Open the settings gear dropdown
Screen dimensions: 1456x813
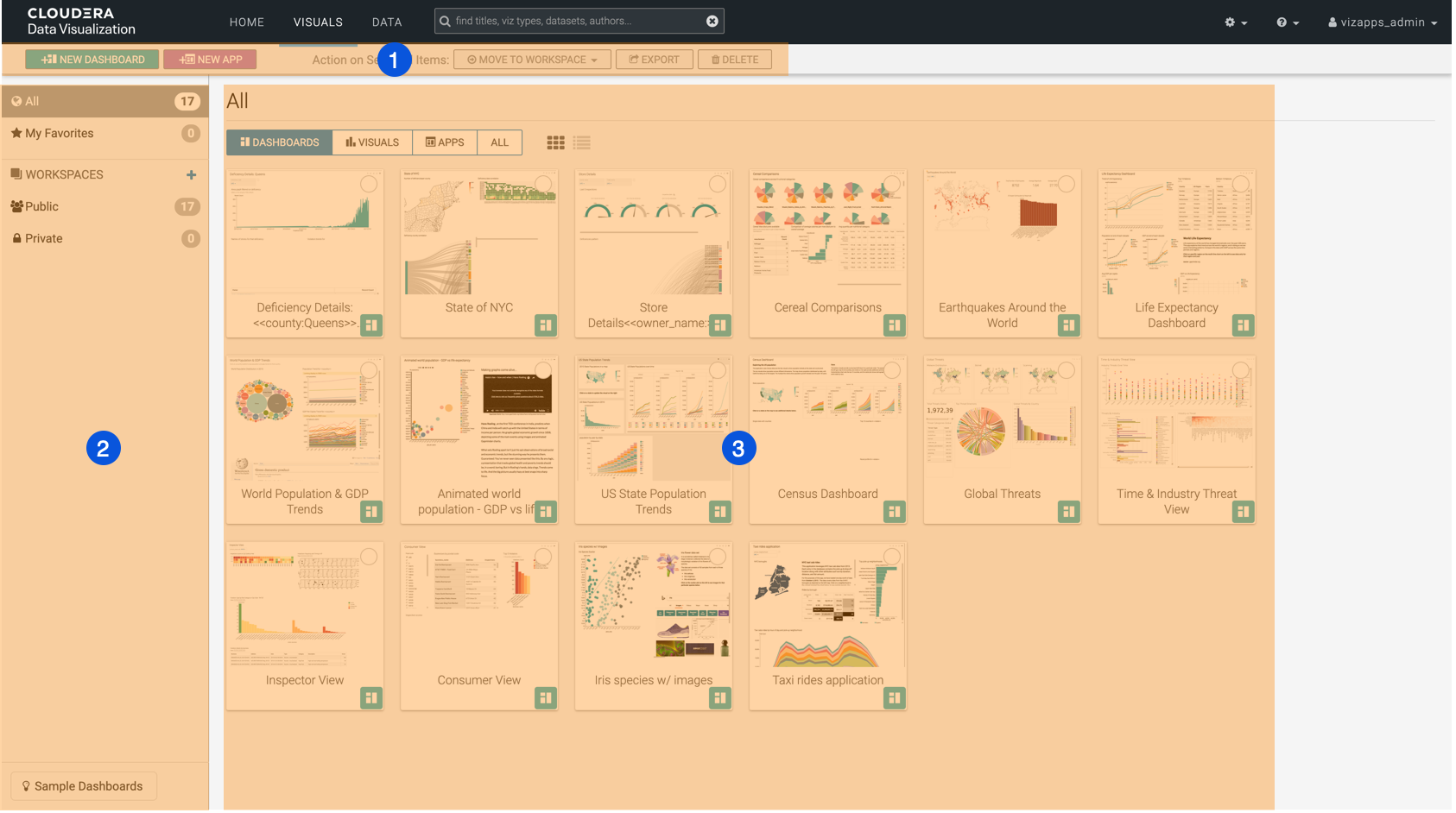click(1235, 22)
